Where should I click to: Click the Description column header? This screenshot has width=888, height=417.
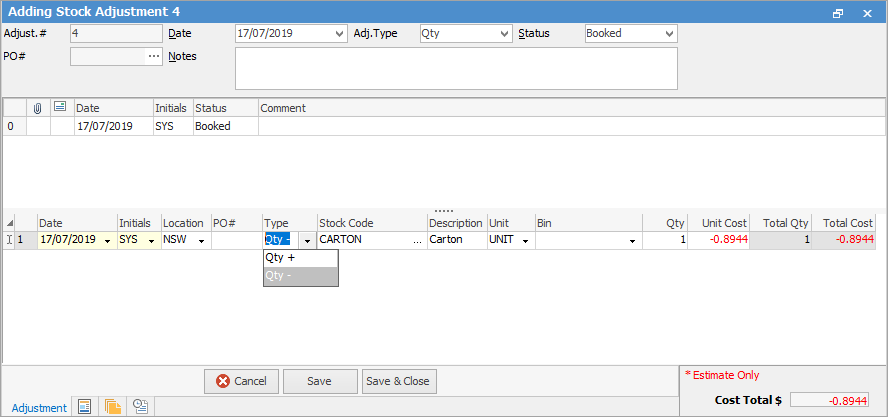[x=458, y=223]
